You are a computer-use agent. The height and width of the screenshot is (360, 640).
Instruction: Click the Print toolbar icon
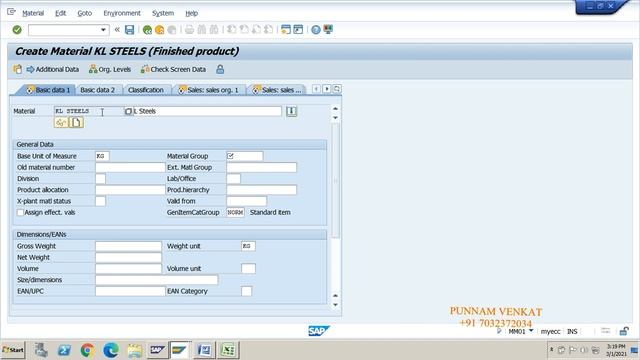click(189, 30)
